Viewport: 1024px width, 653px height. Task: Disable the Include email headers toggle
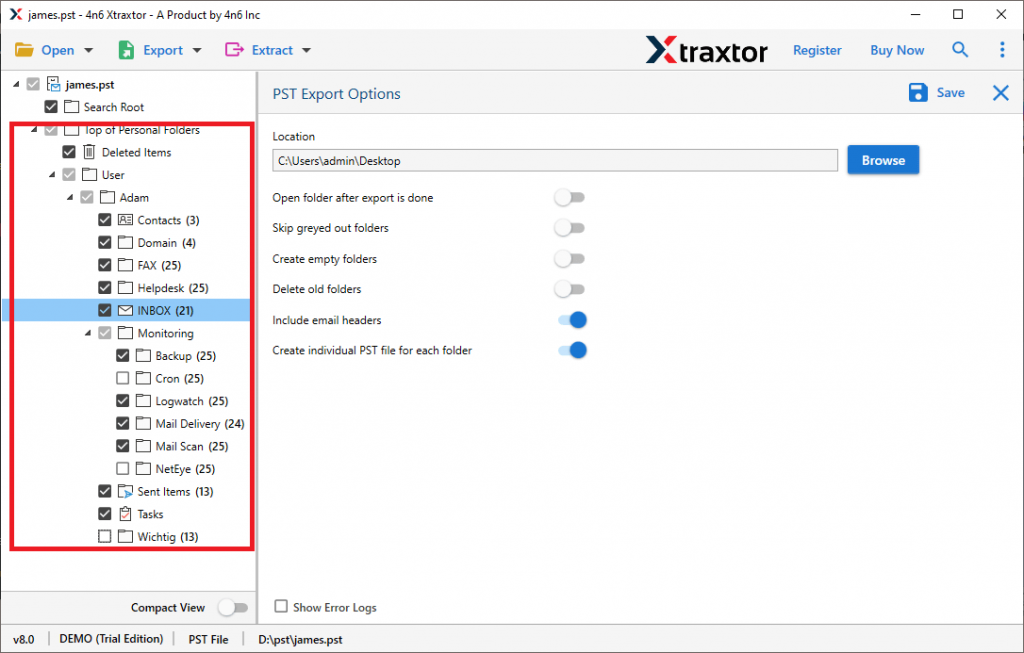(570, 320)
